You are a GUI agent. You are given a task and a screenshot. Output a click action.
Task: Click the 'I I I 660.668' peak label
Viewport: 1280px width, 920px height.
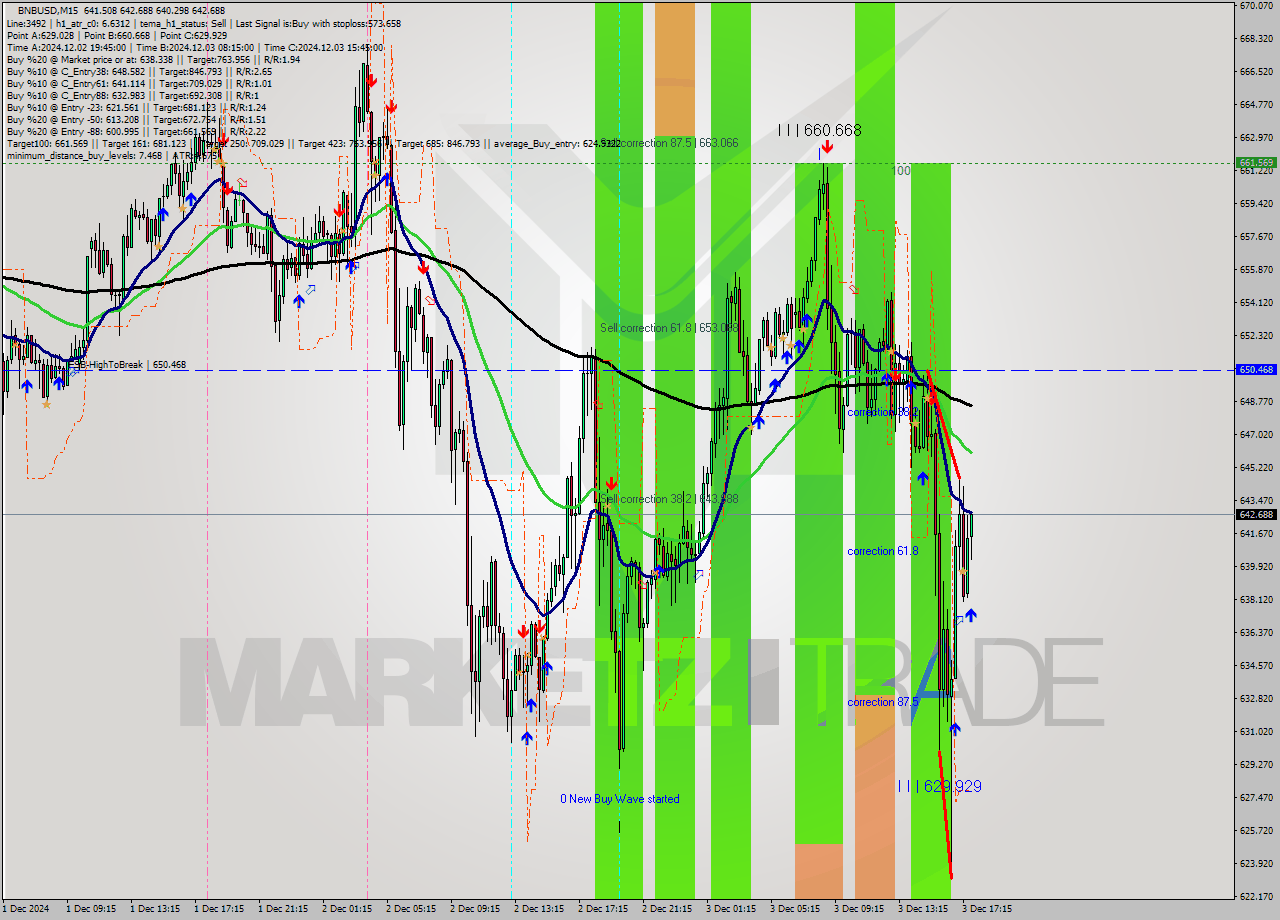click(820, 130)
